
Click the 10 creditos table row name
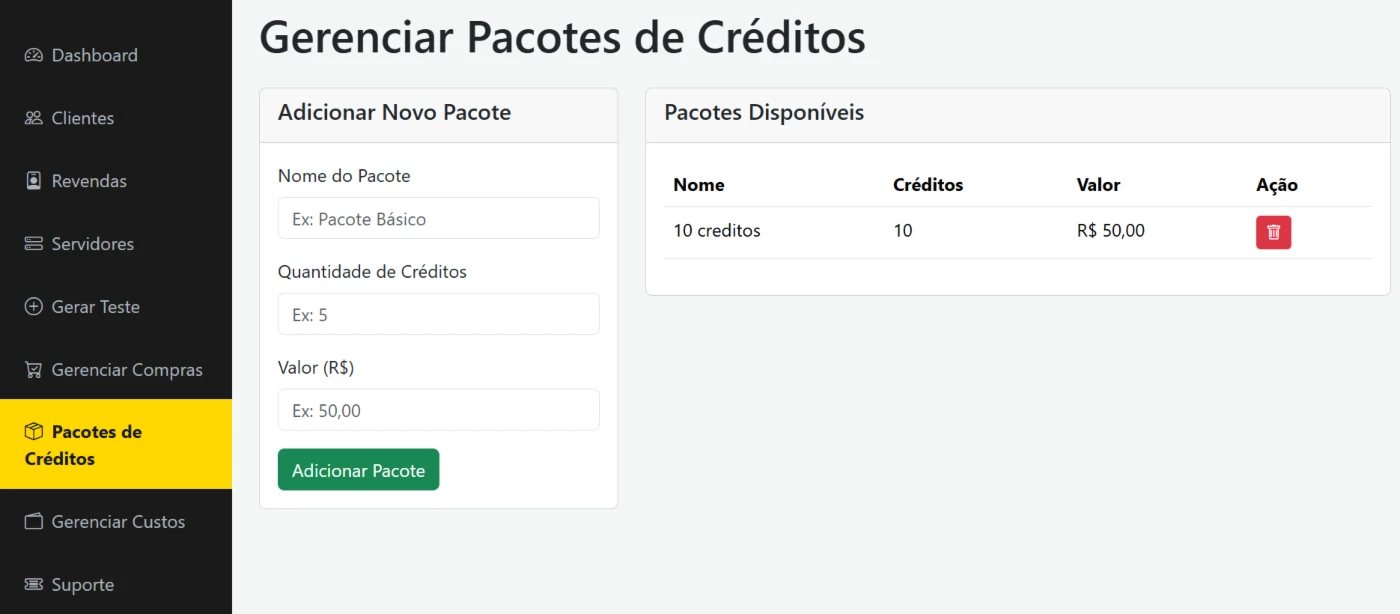click(717, 231)
